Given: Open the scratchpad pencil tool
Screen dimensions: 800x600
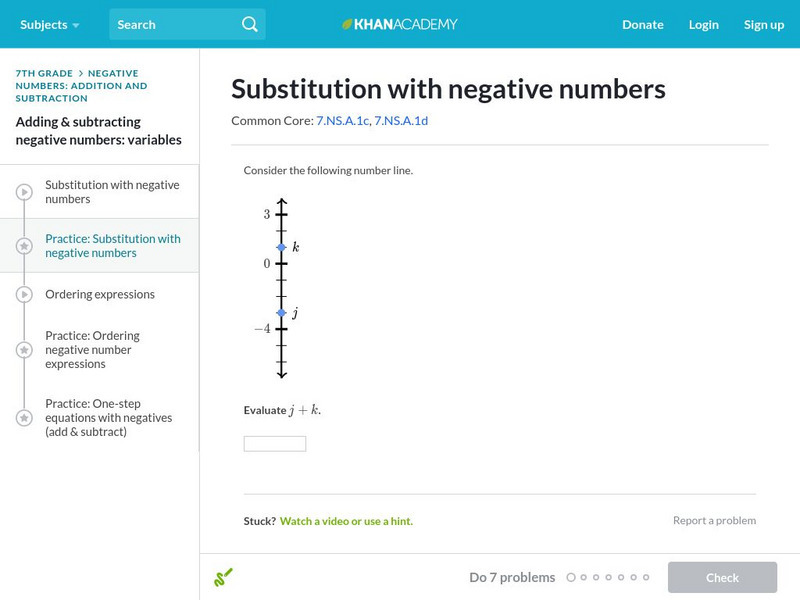Looking at the screenshot, I should pyautogui.click(x=223, y=577).
